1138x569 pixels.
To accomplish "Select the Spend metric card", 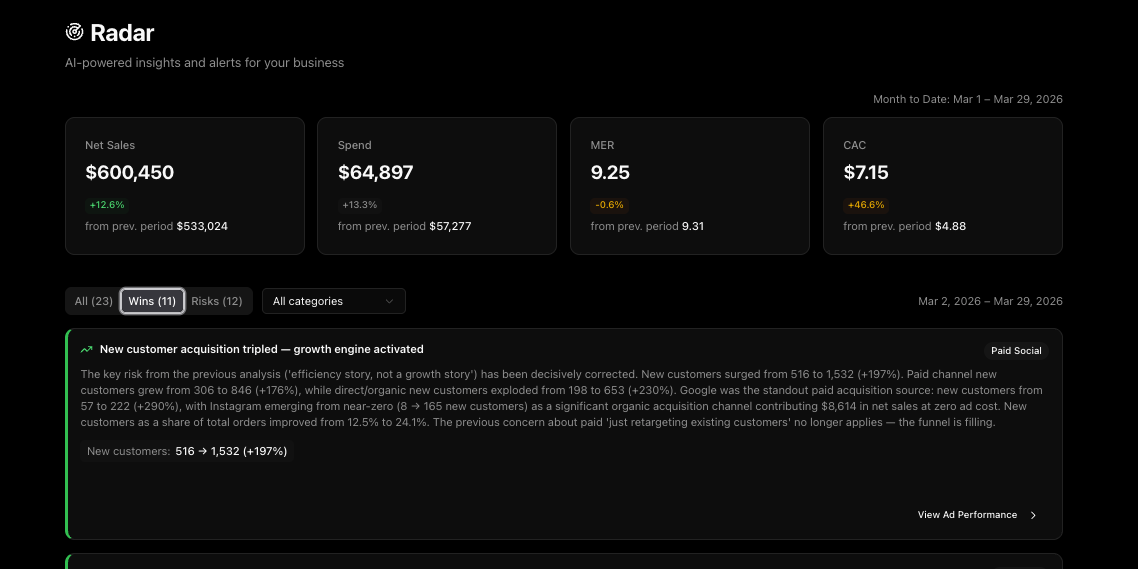I will [436, 186].
